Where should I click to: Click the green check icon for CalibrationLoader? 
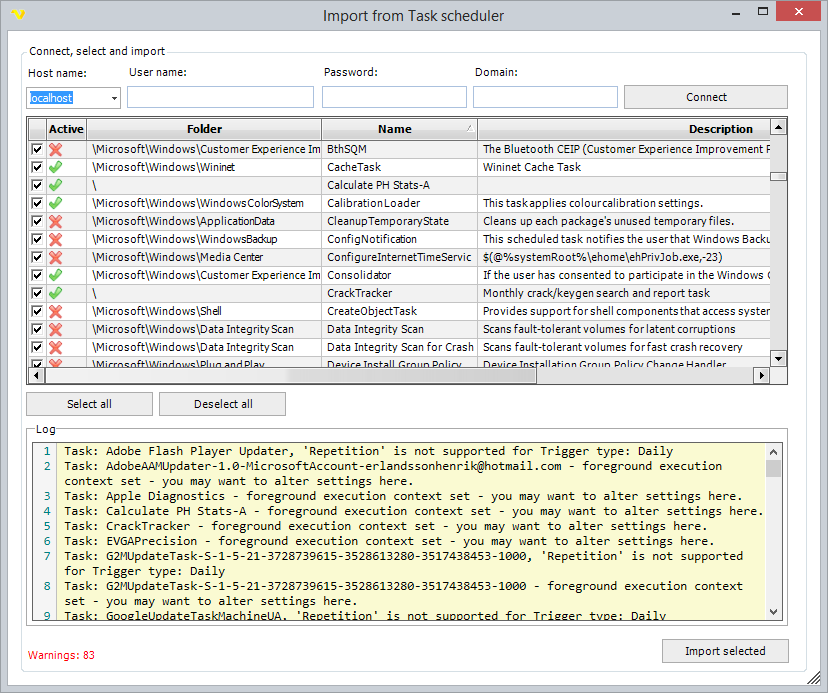click(58, 203)
